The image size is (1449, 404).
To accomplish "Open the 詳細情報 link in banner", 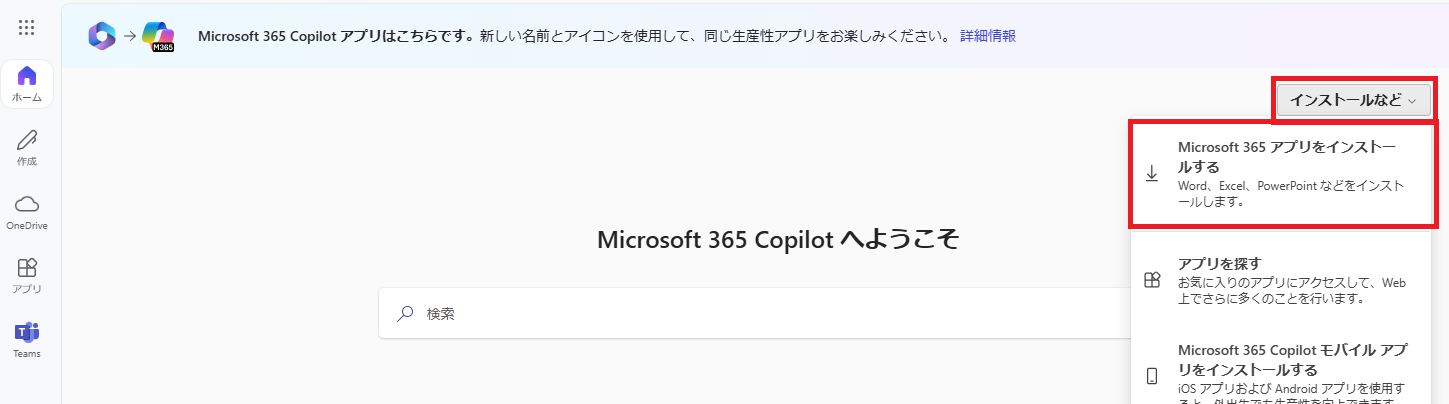I will [988, 36].
